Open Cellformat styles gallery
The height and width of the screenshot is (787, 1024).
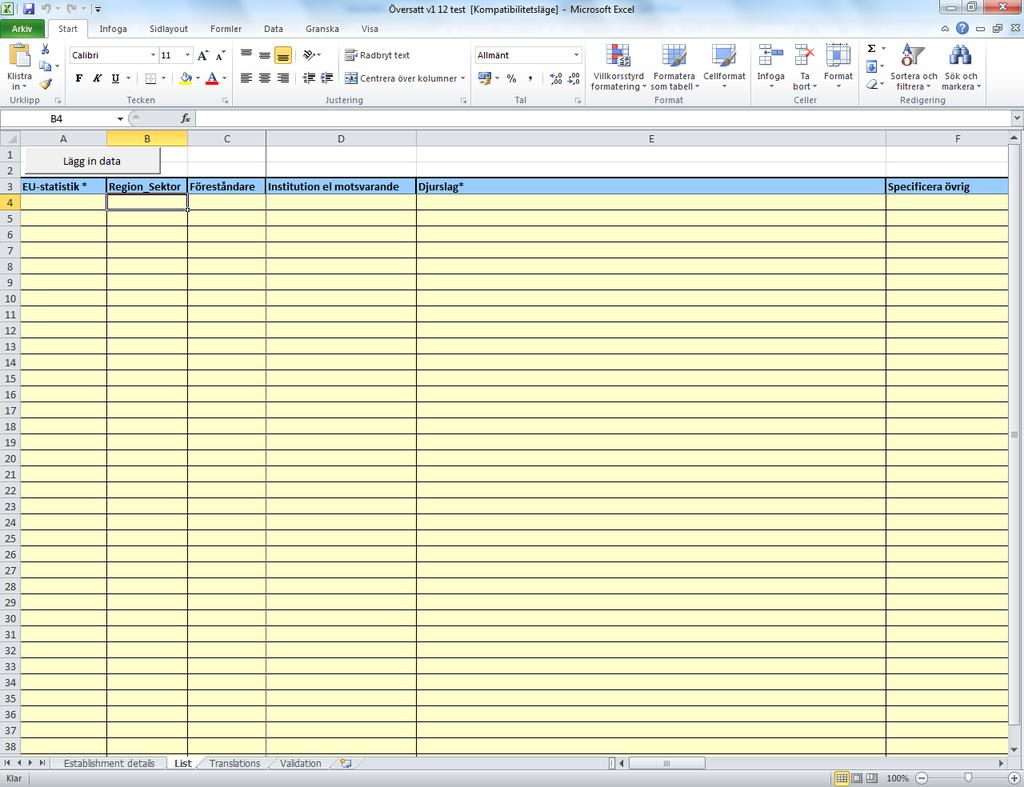pyautogui.click(x=724, y=67)
